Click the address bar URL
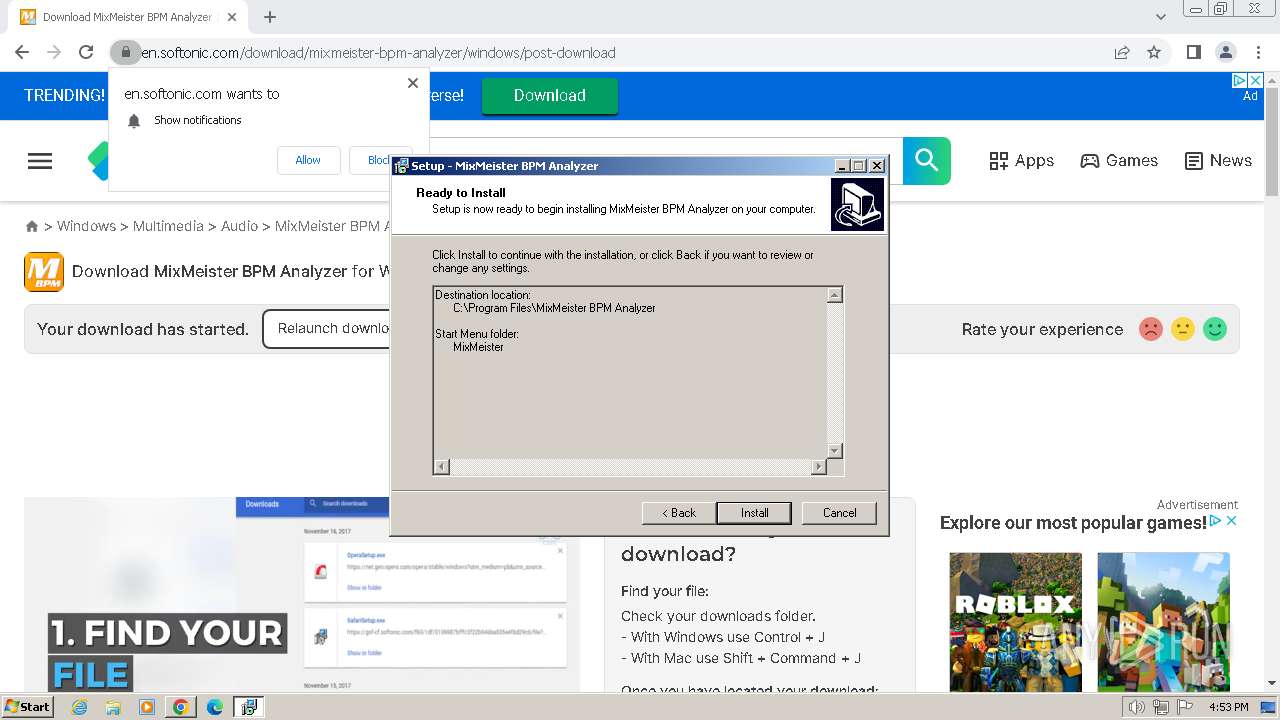 (378, 53)
